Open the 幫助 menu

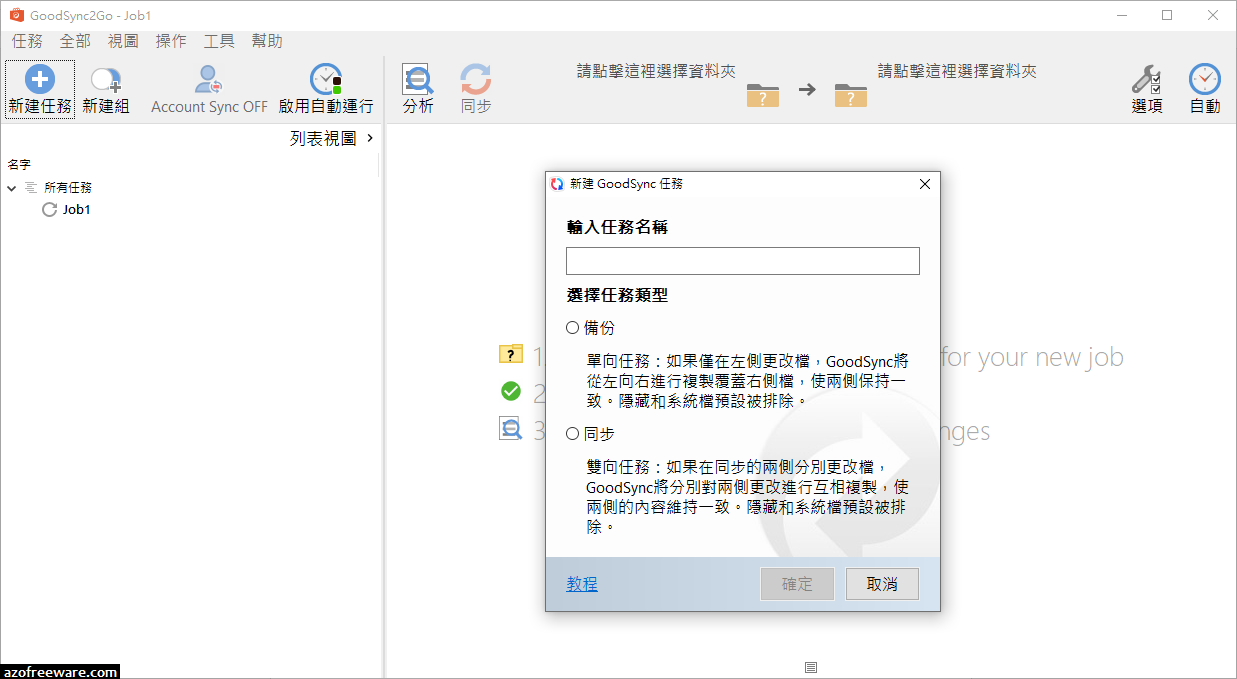coord(267,41)
